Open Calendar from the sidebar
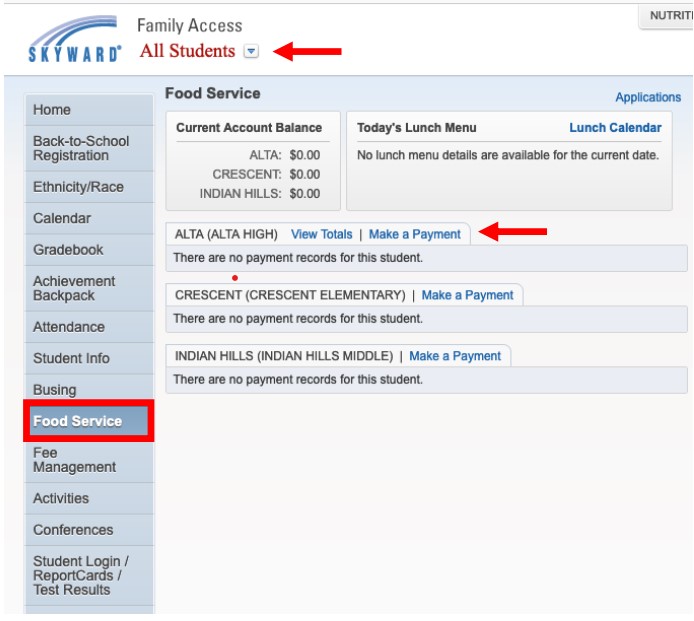The width and height of the screenshot is (694, 621). click(62, 218)
